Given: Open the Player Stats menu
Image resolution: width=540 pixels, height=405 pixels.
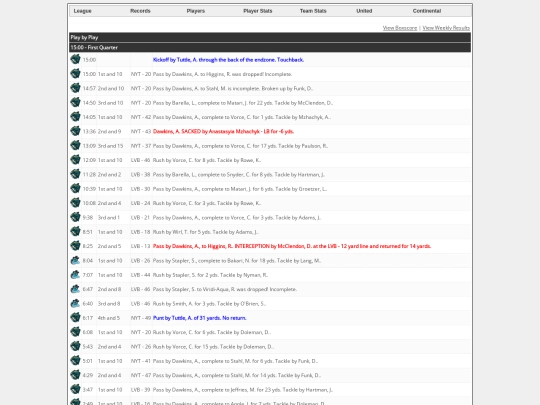Looking at the screenshot, I should click(x=258, y=11).
